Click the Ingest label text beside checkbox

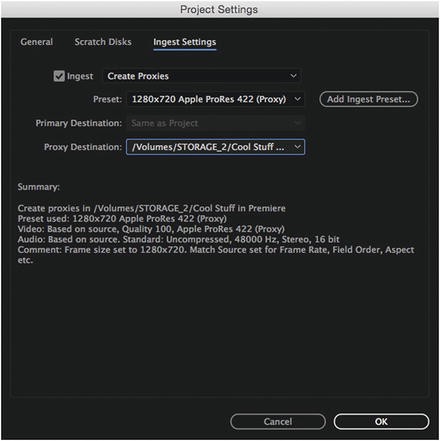point(80,76)
